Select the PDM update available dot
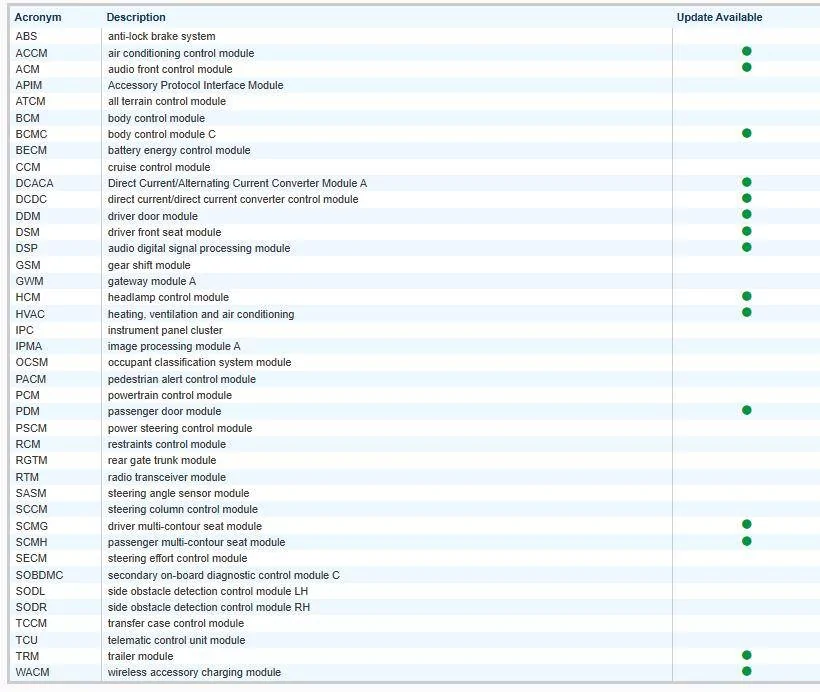Image resolution: width=820 pixels, height=692 pixels. [x=746, y=410]
